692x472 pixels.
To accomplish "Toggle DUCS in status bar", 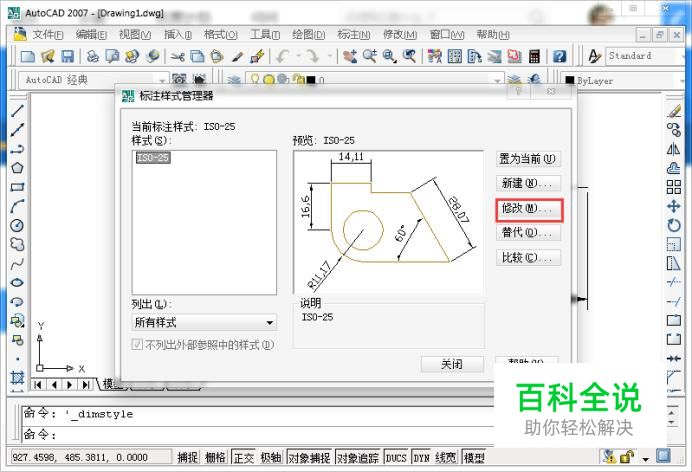I will 396,457.
